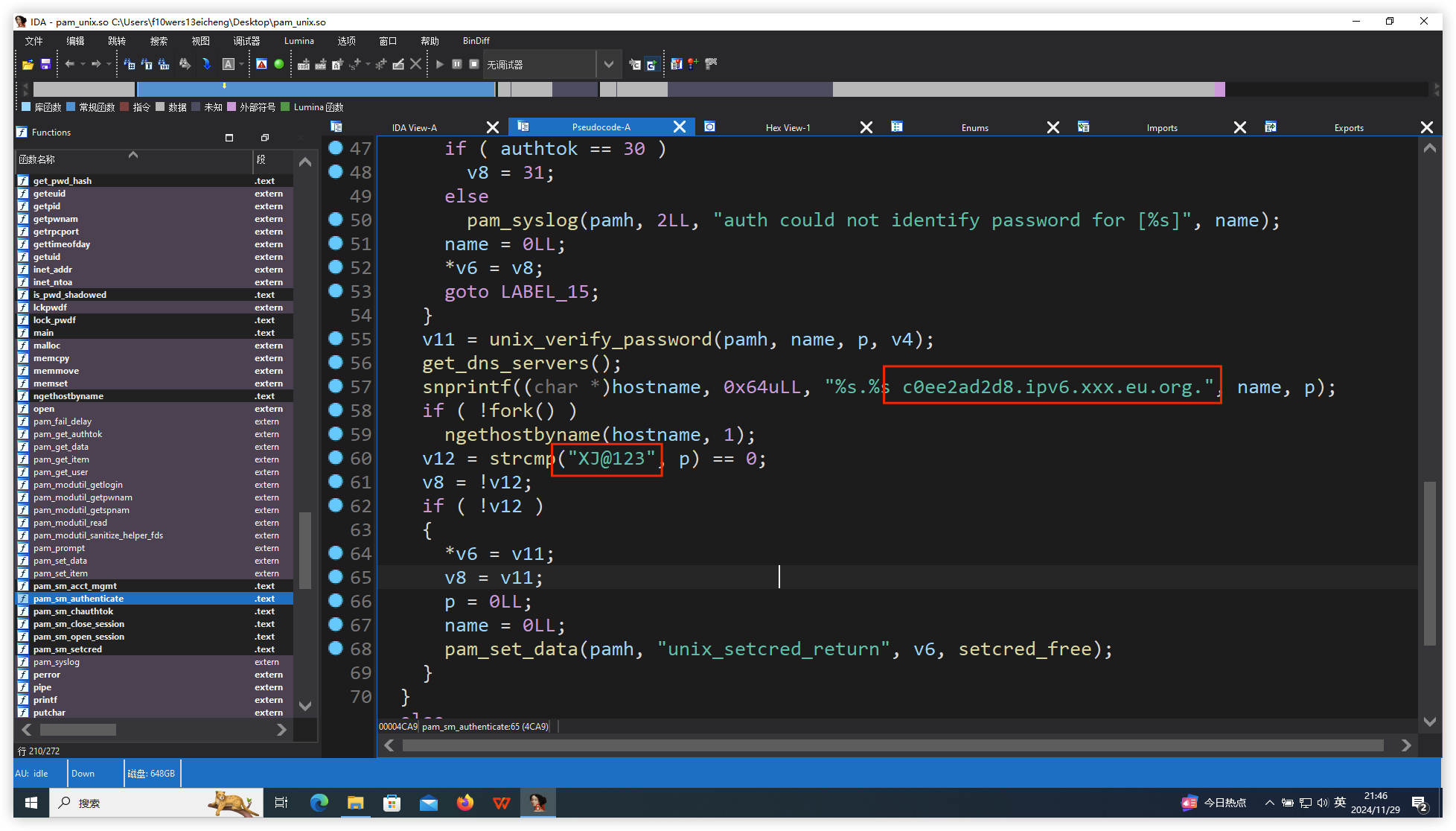Image resolution: width=1456 pixels, height=831 pixels.
Task: Click the highlighted 'C' pseudocode toolbar icon
Action: tap(651, 65)
